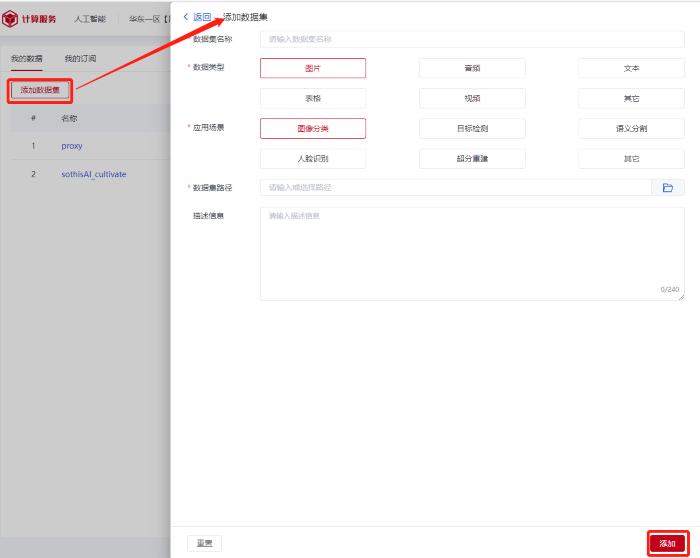This screenshot has width=700, height=558.
Task: Click the red 添加 submit button
Action: pos(668,543)
